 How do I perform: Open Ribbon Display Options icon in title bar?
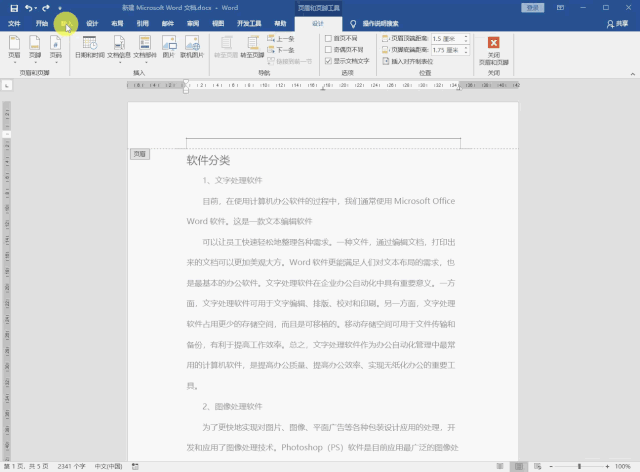coord(560,8)
